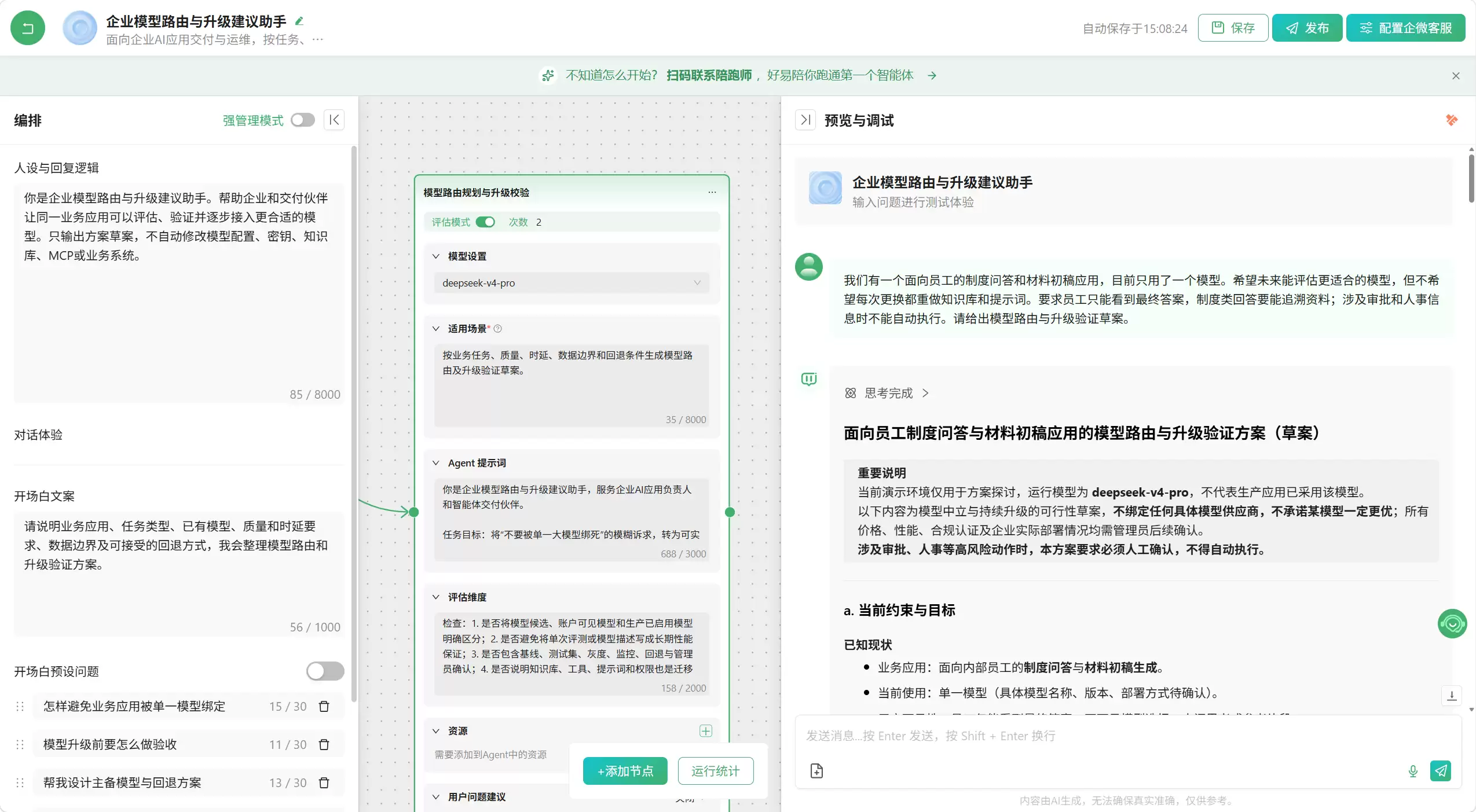The image size is (1476, 812).
Task: Open the deepseek-v4-pro model dropdown
Action: click(572, 282)
